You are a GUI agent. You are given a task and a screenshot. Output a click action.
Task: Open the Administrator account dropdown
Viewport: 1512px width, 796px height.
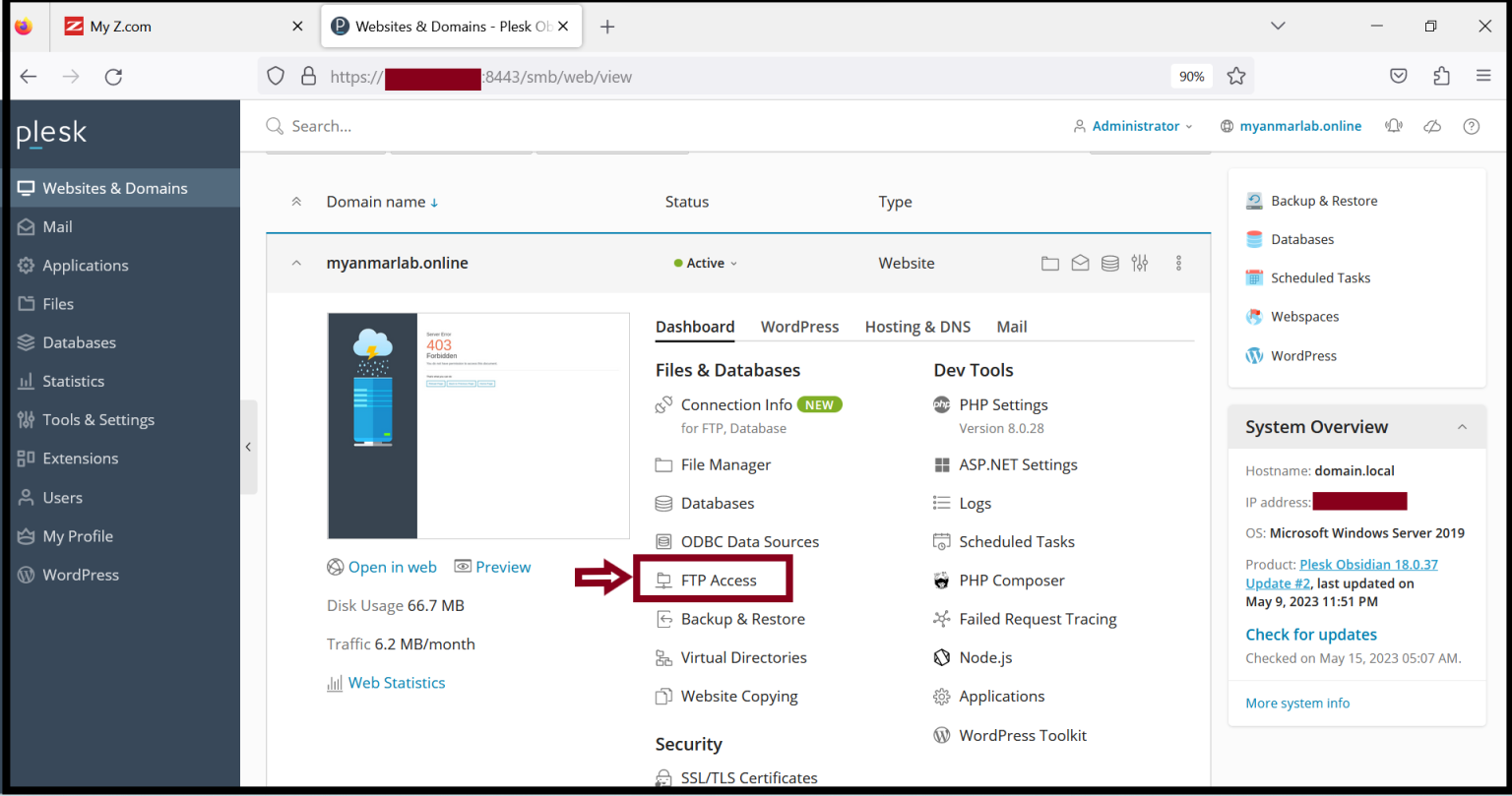[1133, 126]
